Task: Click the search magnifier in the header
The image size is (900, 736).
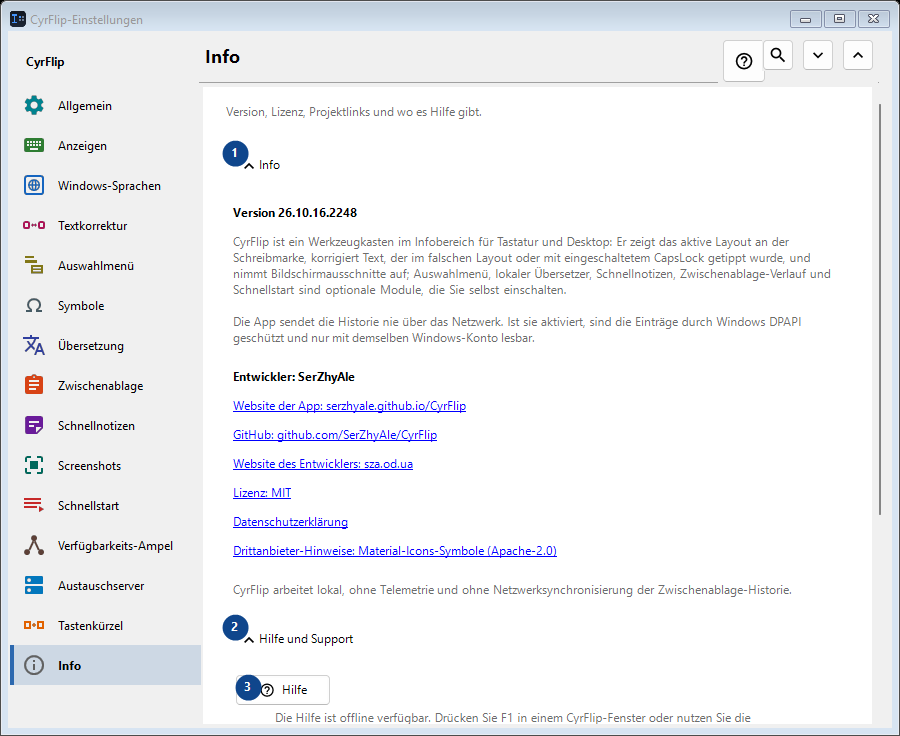Action: coord(778,55)
